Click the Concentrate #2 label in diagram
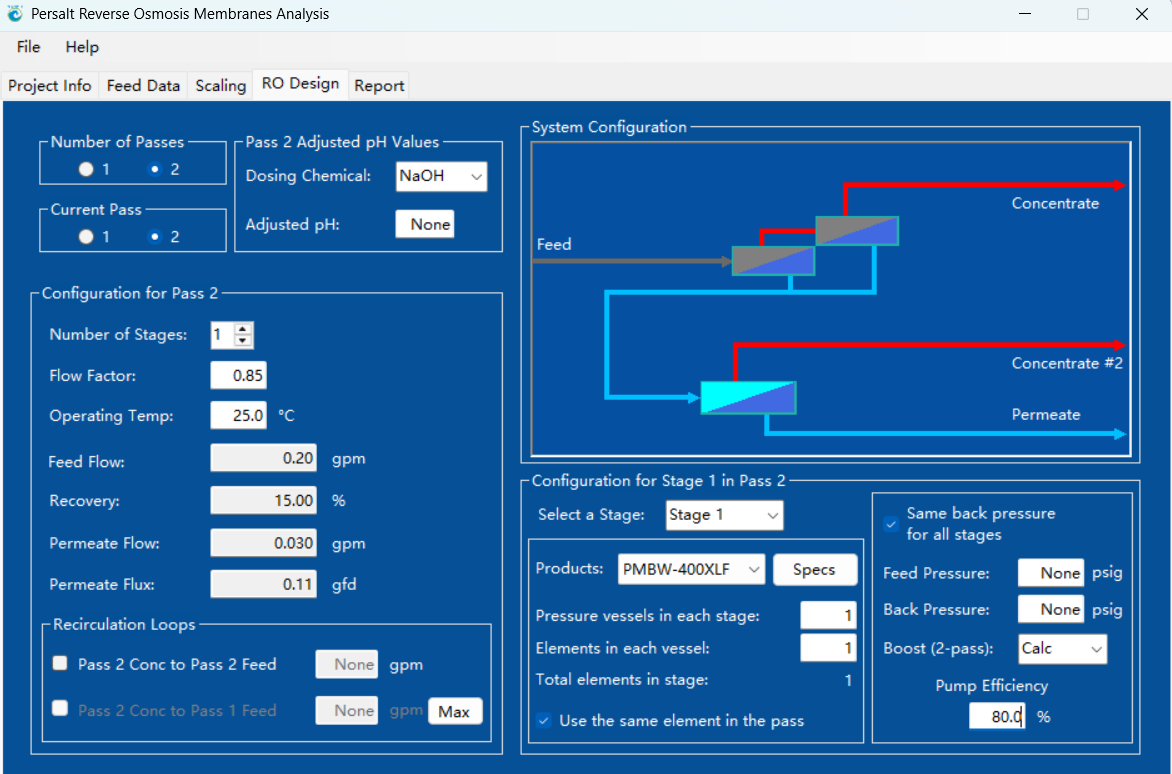 click(x=1067, y=364)
